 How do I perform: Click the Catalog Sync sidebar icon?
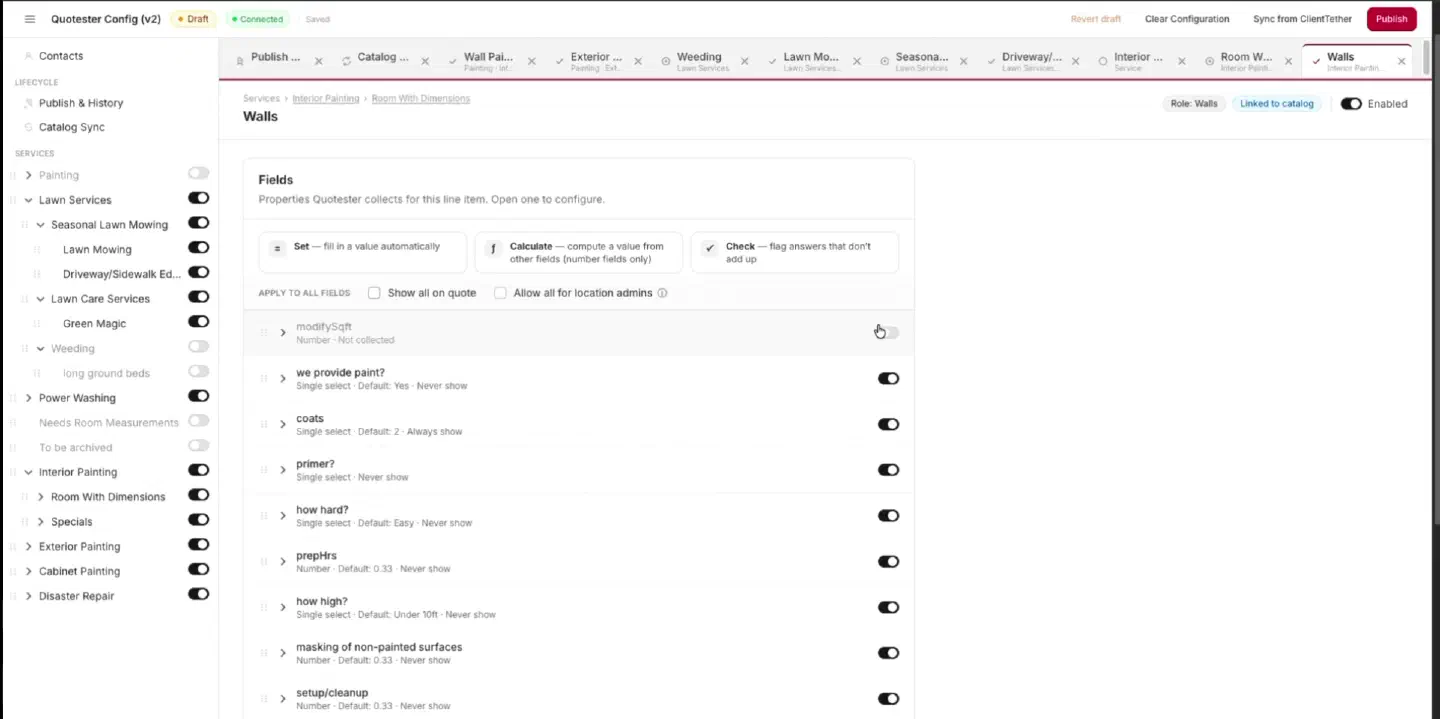[28, 127]
